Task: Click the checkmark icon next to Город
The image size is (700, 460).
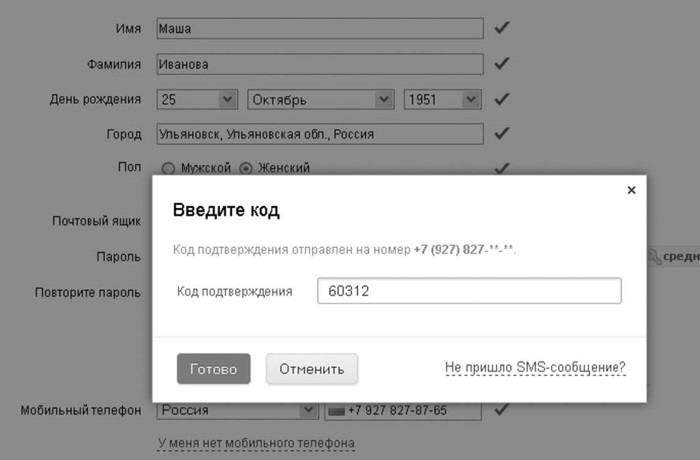Action: pyautogui.click(x=502, y=133)
